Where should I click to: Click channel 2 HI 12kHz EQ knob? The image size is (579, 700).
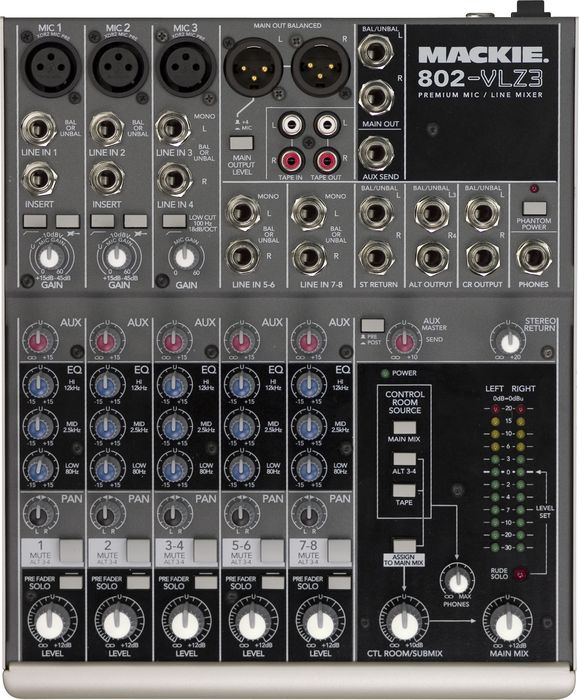[x=107, y=386]
